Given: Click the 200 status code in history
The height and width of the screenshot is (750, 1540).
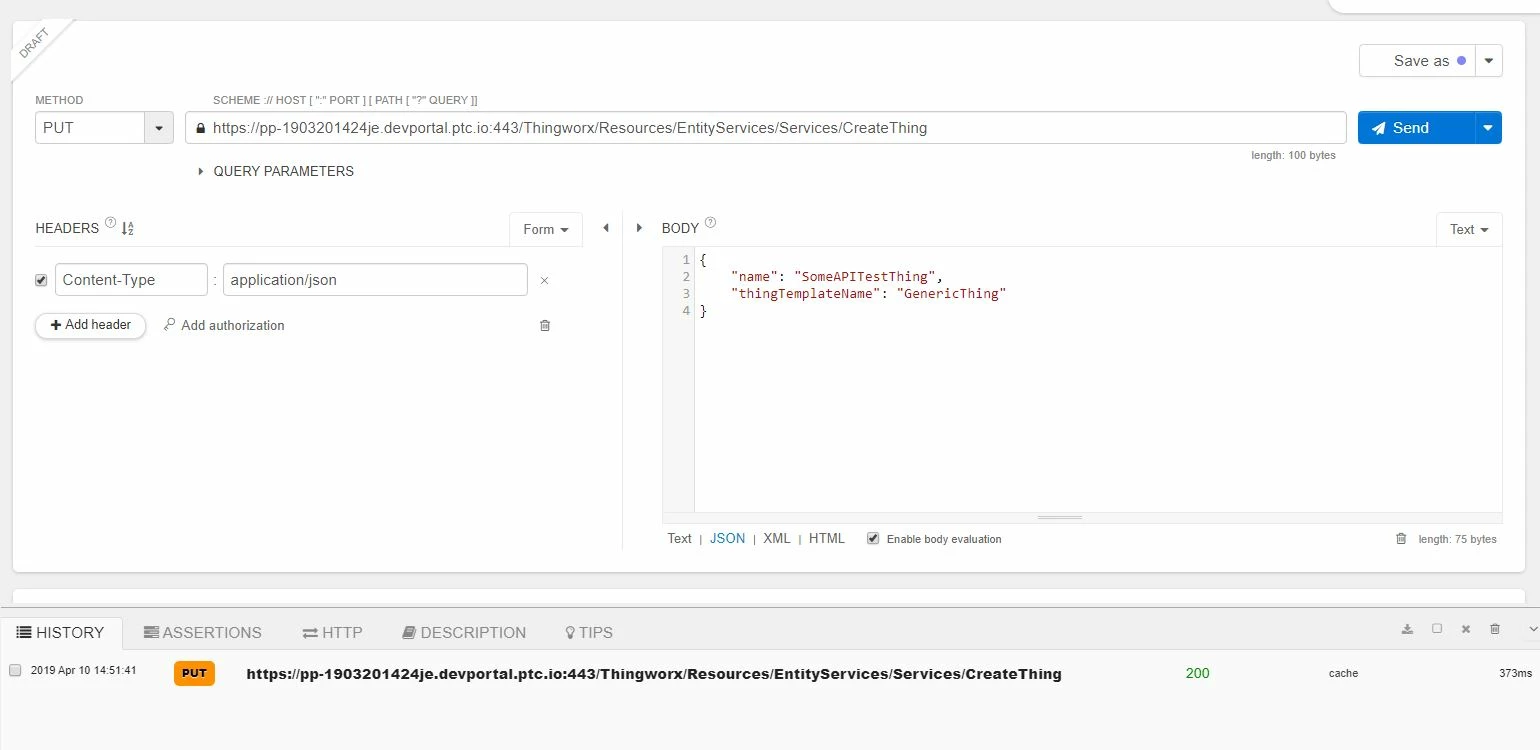Looking at the screenshot, I should point(1197,673).
